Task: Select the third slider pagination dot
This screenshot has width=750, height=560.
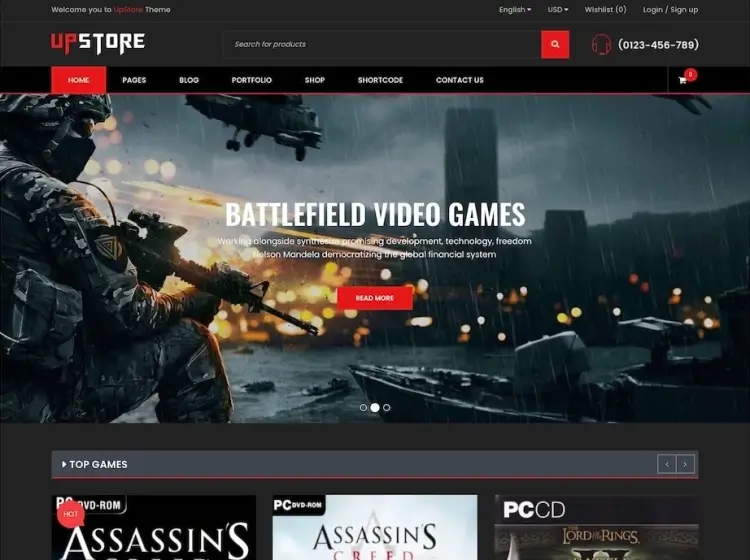Action: (x=387, y=408)
